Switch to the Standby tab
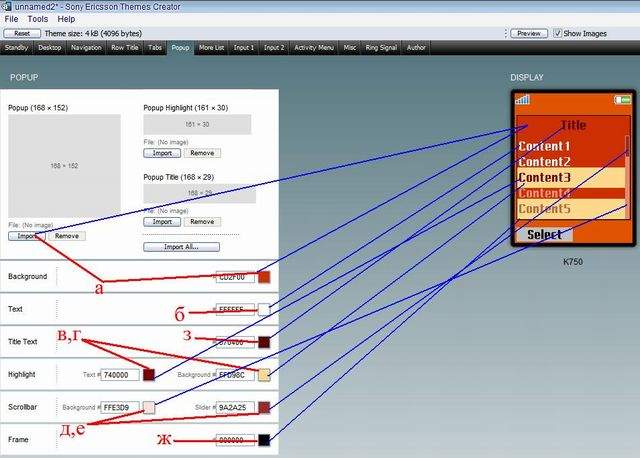Screen dimensions: 640x458 [x=16, y=47]
